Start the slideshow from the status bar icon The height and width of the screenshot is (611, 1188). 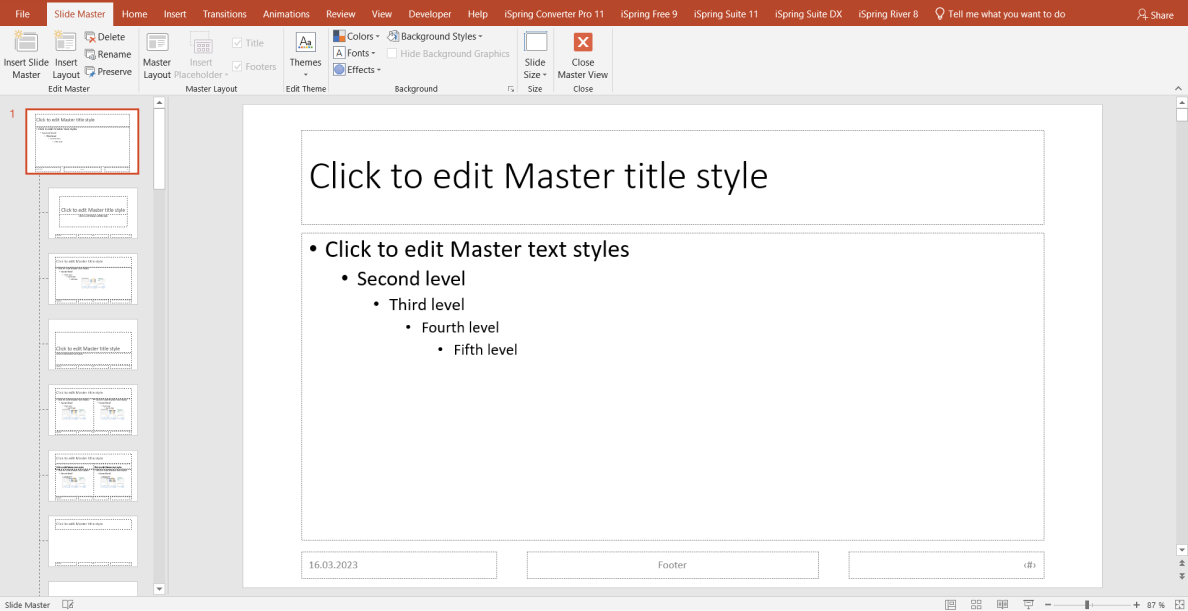click(1028, 604)
